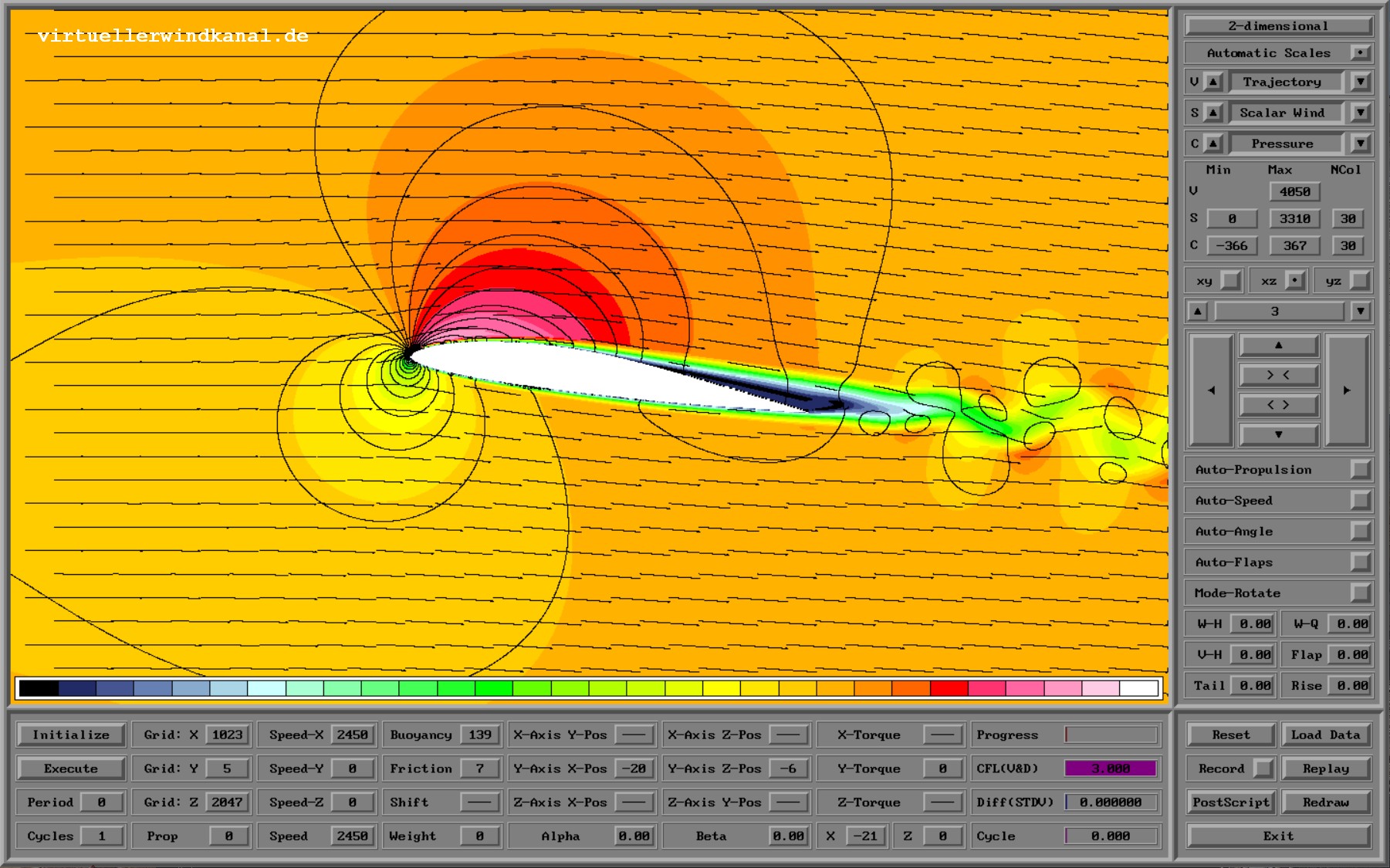Image resolution: width=1390 pixels, height=868 pixels.
Task: Edit Grid Z field 2047
Action: point(227,802)
